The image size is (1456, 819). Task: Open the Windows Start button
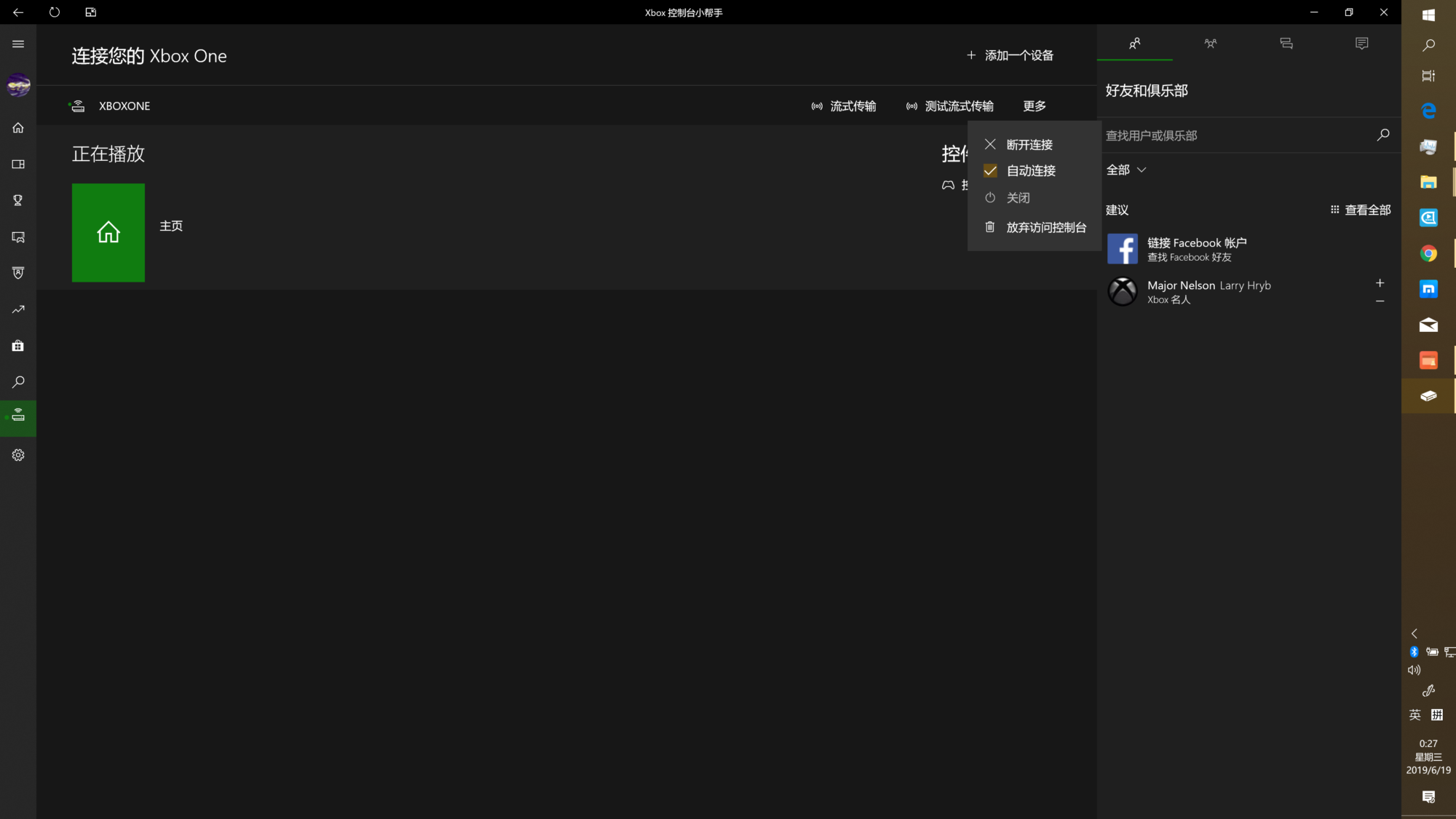(1428, 15)
